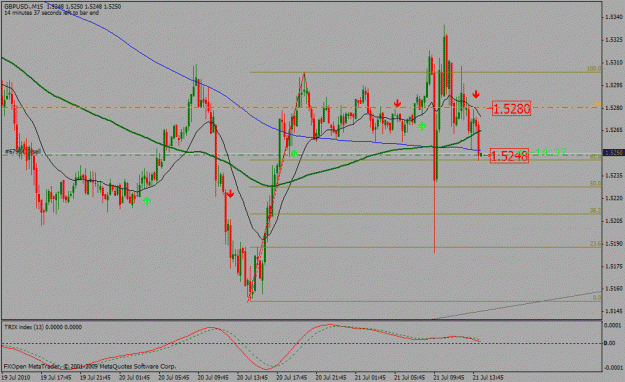
Task: Click the green buy arrow under the 19 Jul low consolidation
Action: (146, 201)
